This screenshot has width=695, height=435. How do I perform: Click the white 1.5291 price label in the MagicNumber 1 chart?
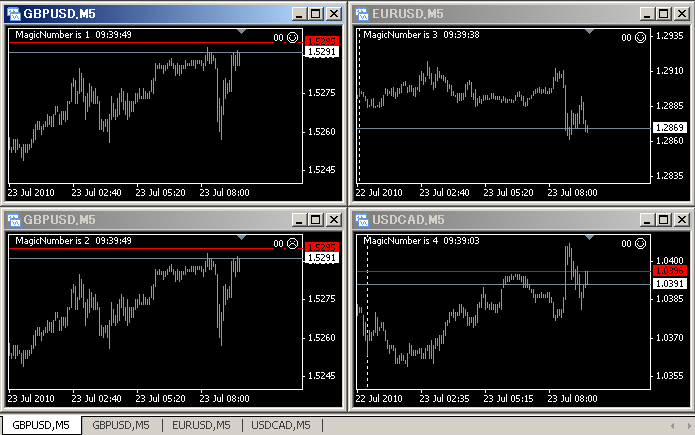tap(322, 52)
